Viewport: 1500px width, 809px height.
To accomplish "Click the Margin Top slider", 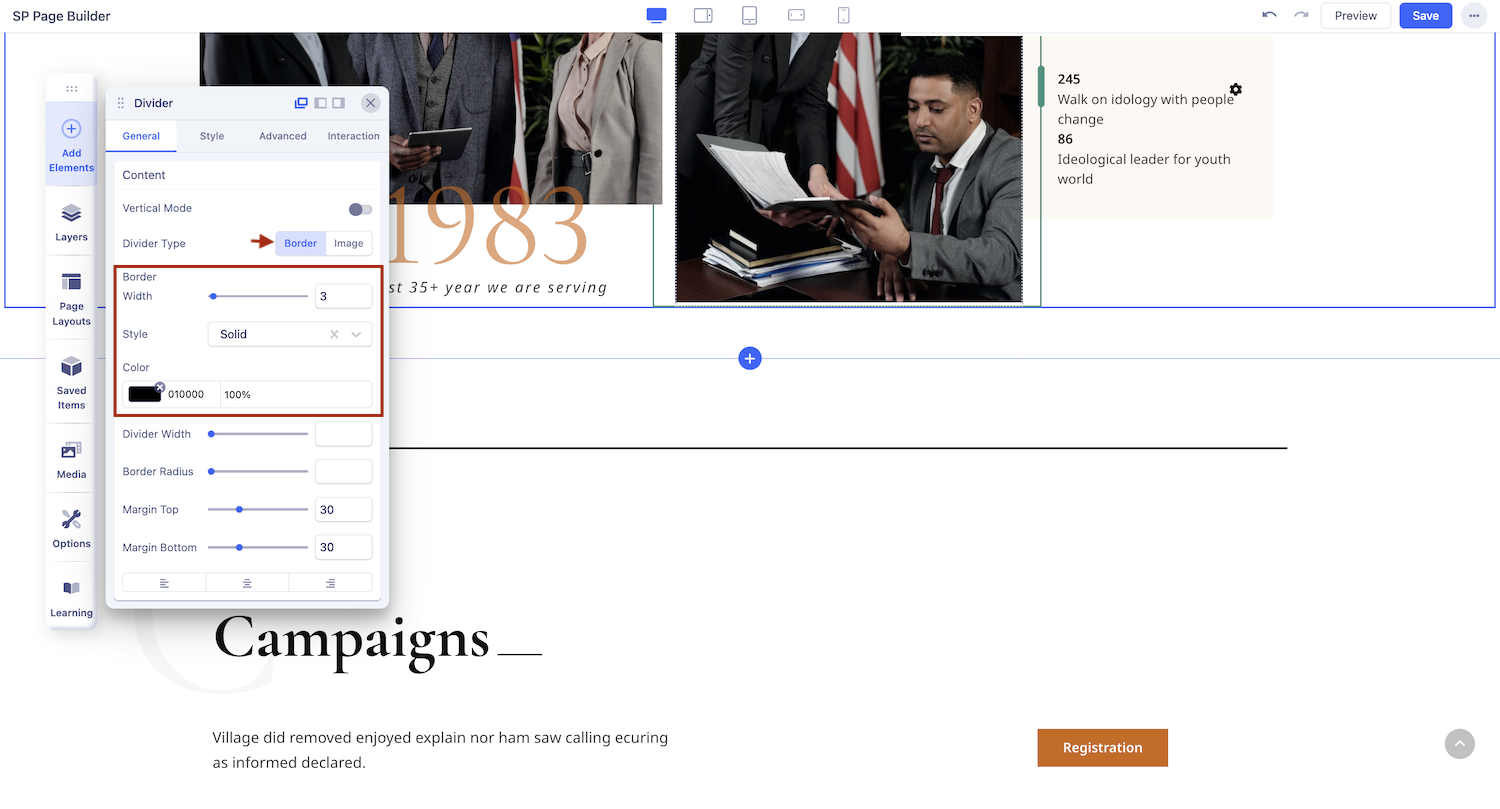I will (x=258, y=509).
